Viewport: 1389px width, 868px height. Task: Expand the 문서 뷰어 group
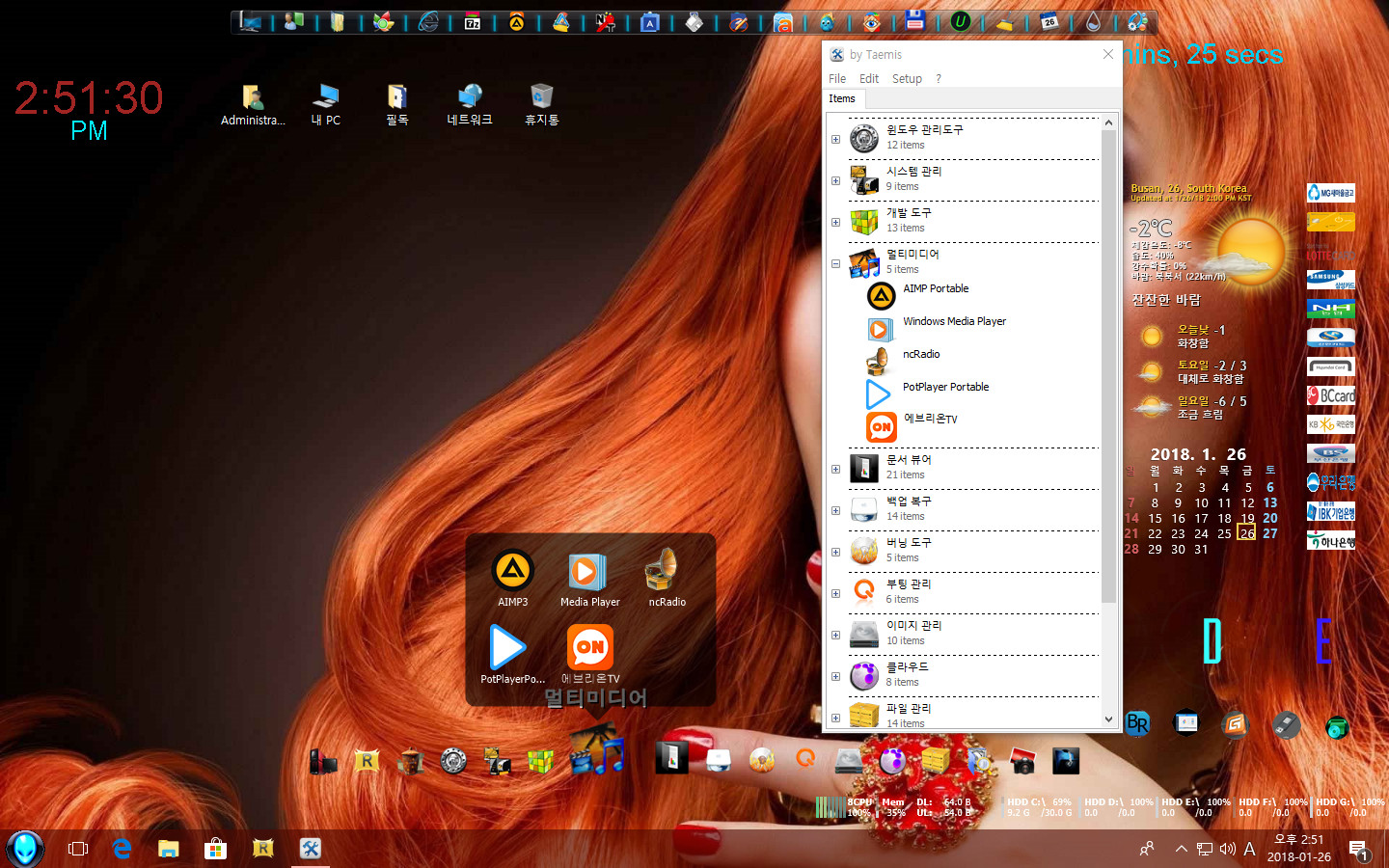(835, 470)
